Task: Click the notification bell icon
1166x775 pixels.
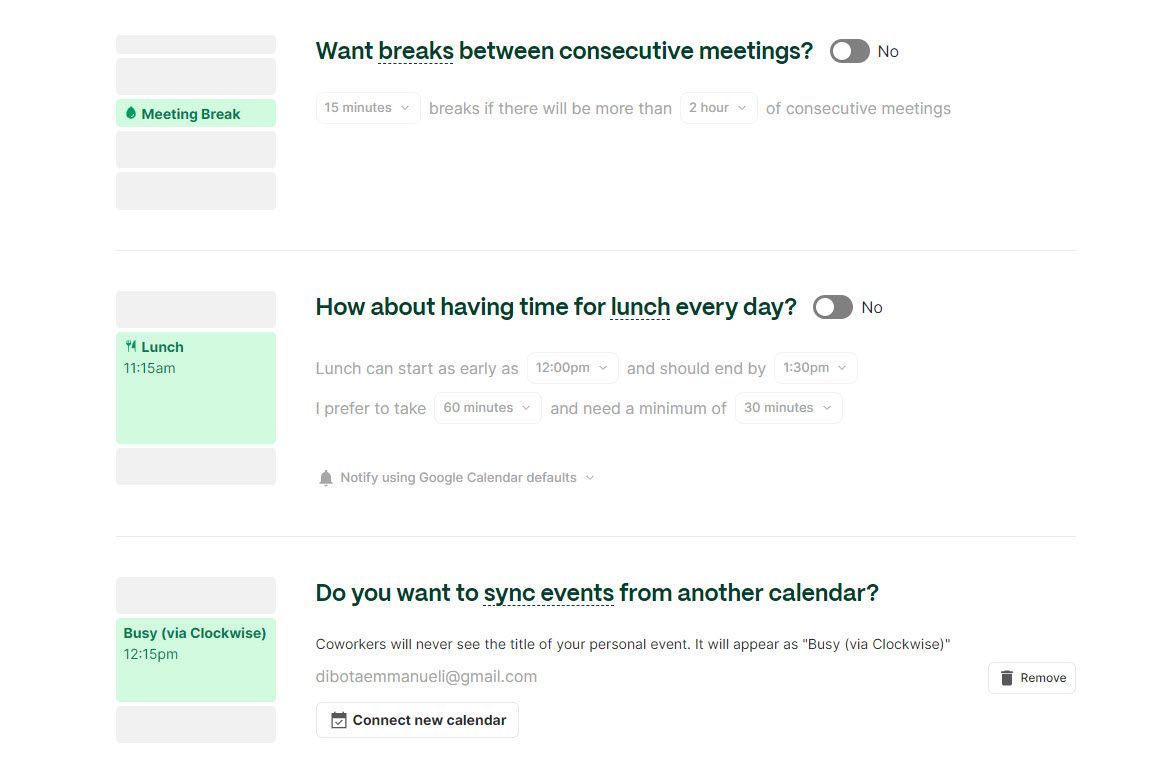Action: pyautogui.click(x=325, y=478)
